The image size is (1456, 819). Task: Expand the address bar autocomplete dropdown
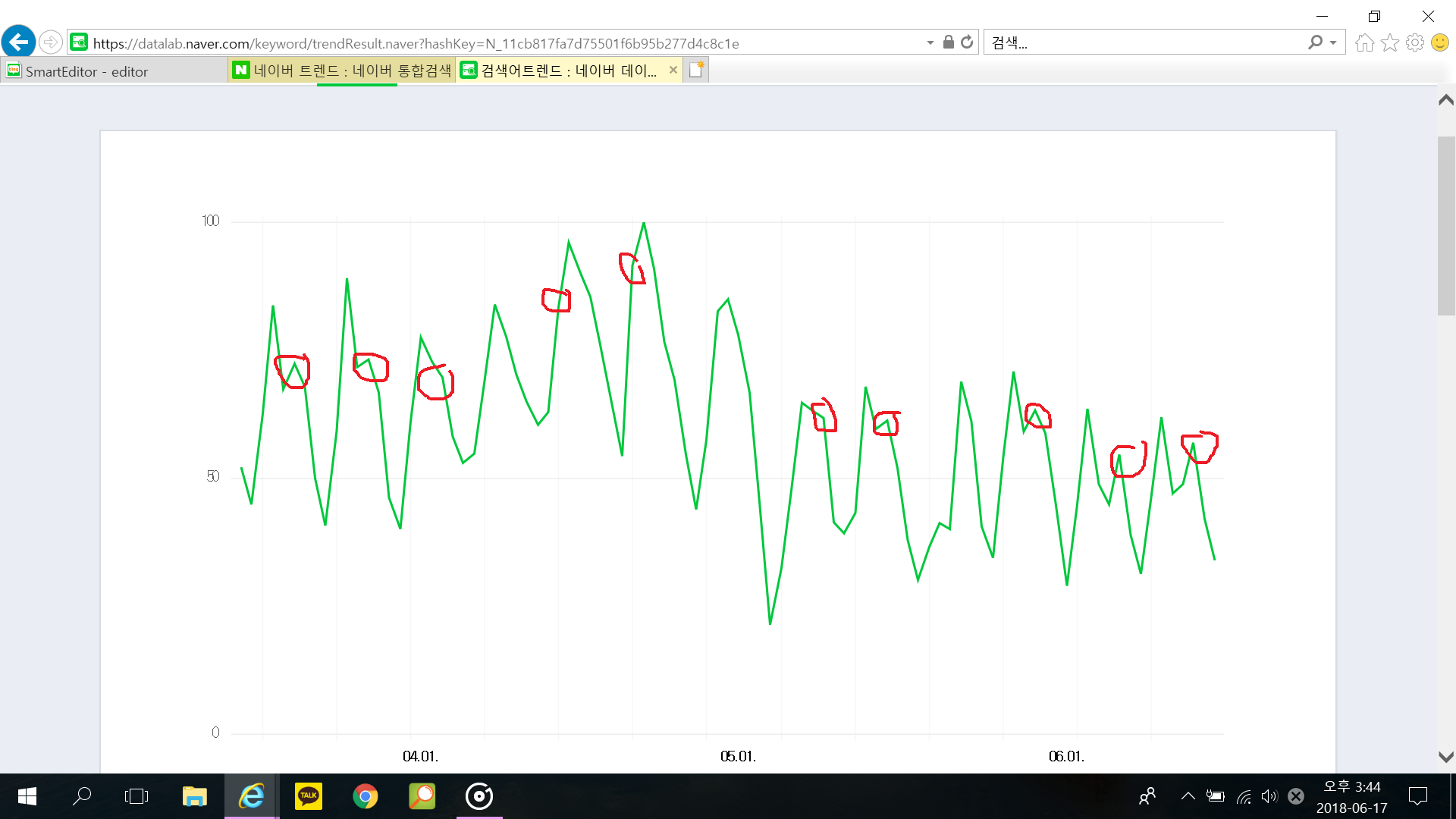click(x=930, y=42)
